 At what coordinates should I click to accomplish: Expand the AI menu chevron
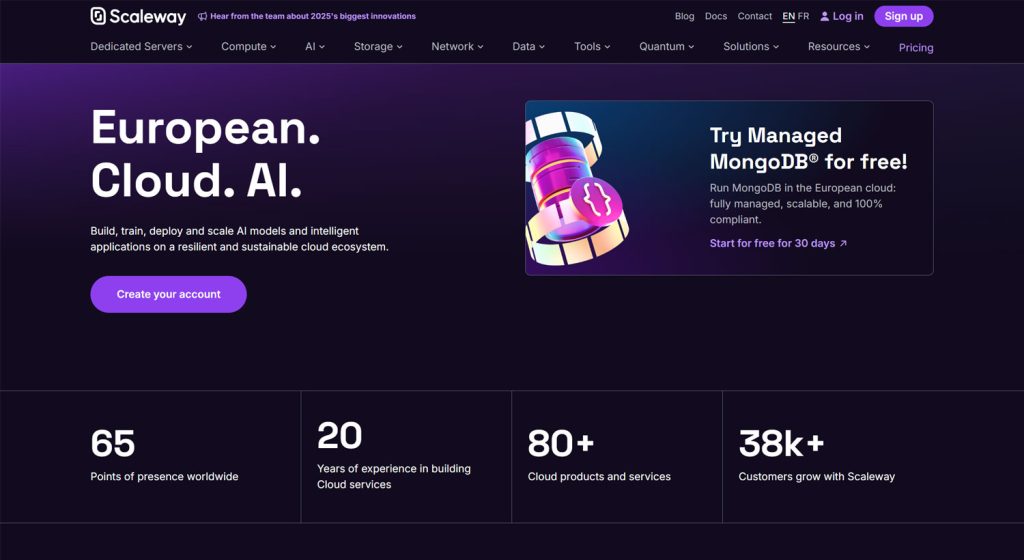click(321, 47)
